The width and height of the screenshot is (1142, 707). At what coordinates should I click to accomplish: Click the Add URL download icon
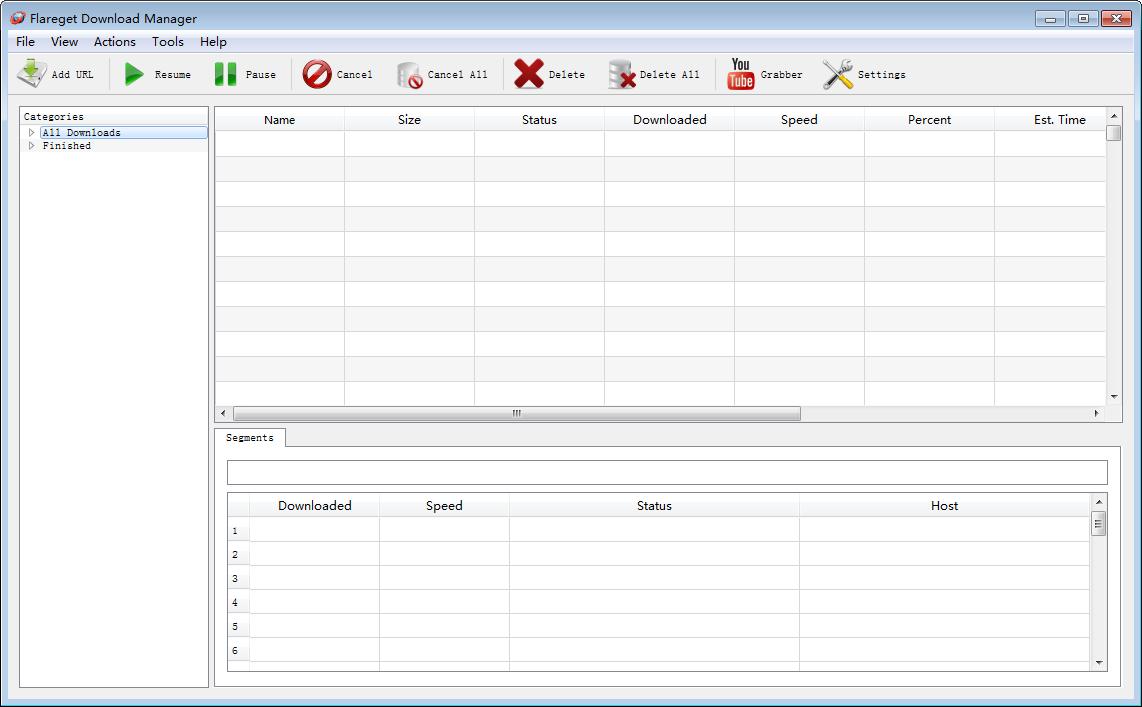(32, 74)
